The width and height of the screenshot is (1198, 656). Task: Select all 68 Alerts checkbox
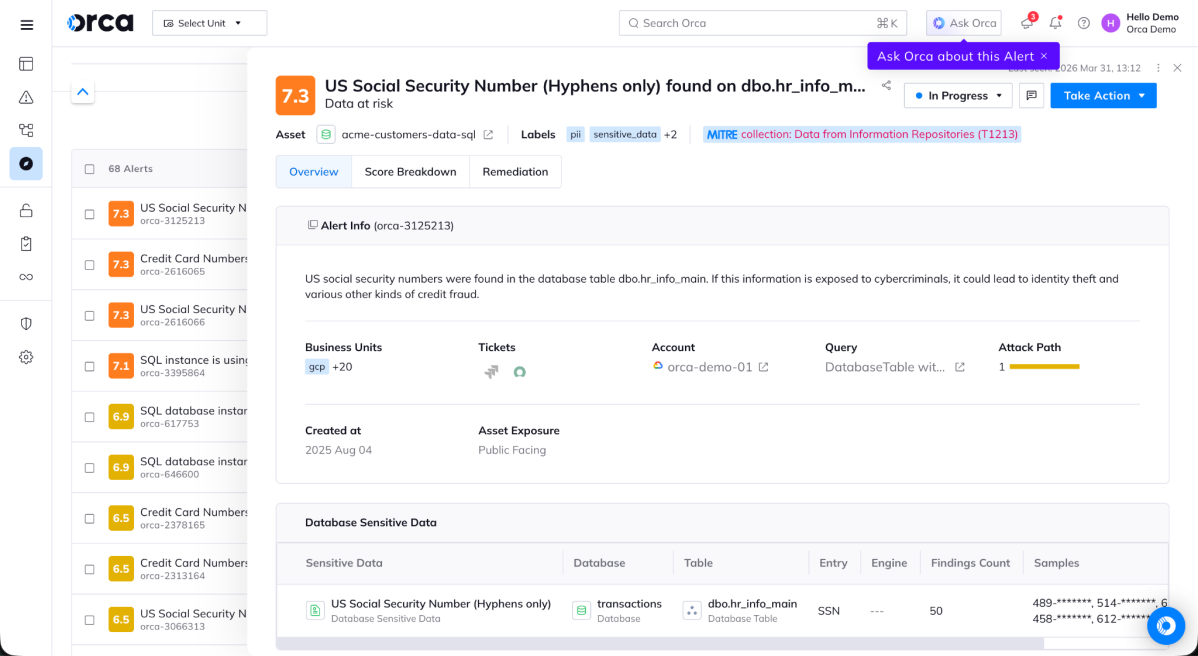pos(89,169)
